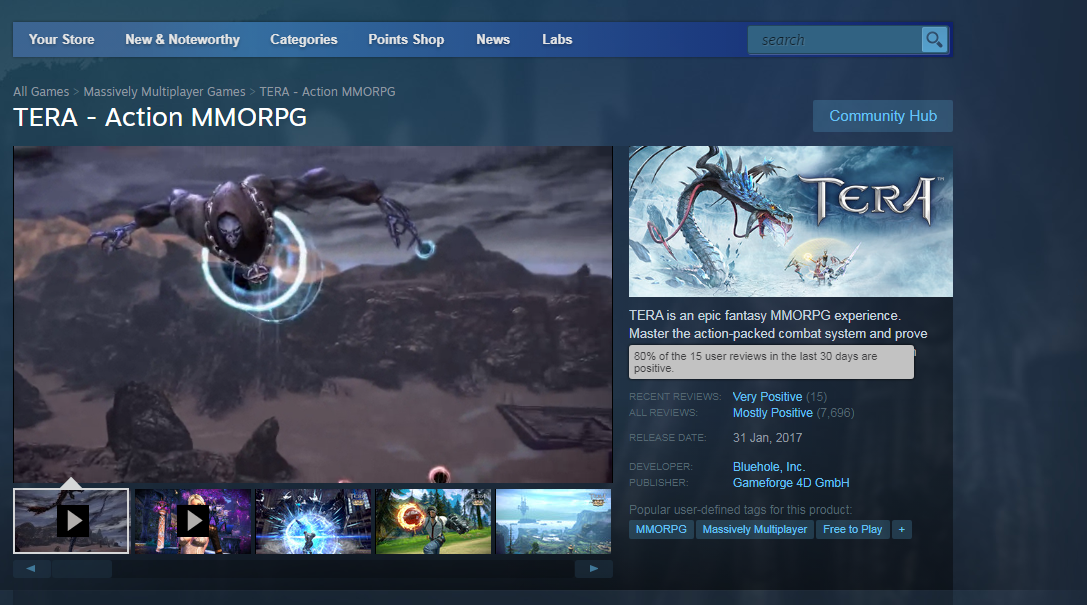Screen dimensions: 1087x605
Task: Click the plus tag button
Action: (901, 529)
